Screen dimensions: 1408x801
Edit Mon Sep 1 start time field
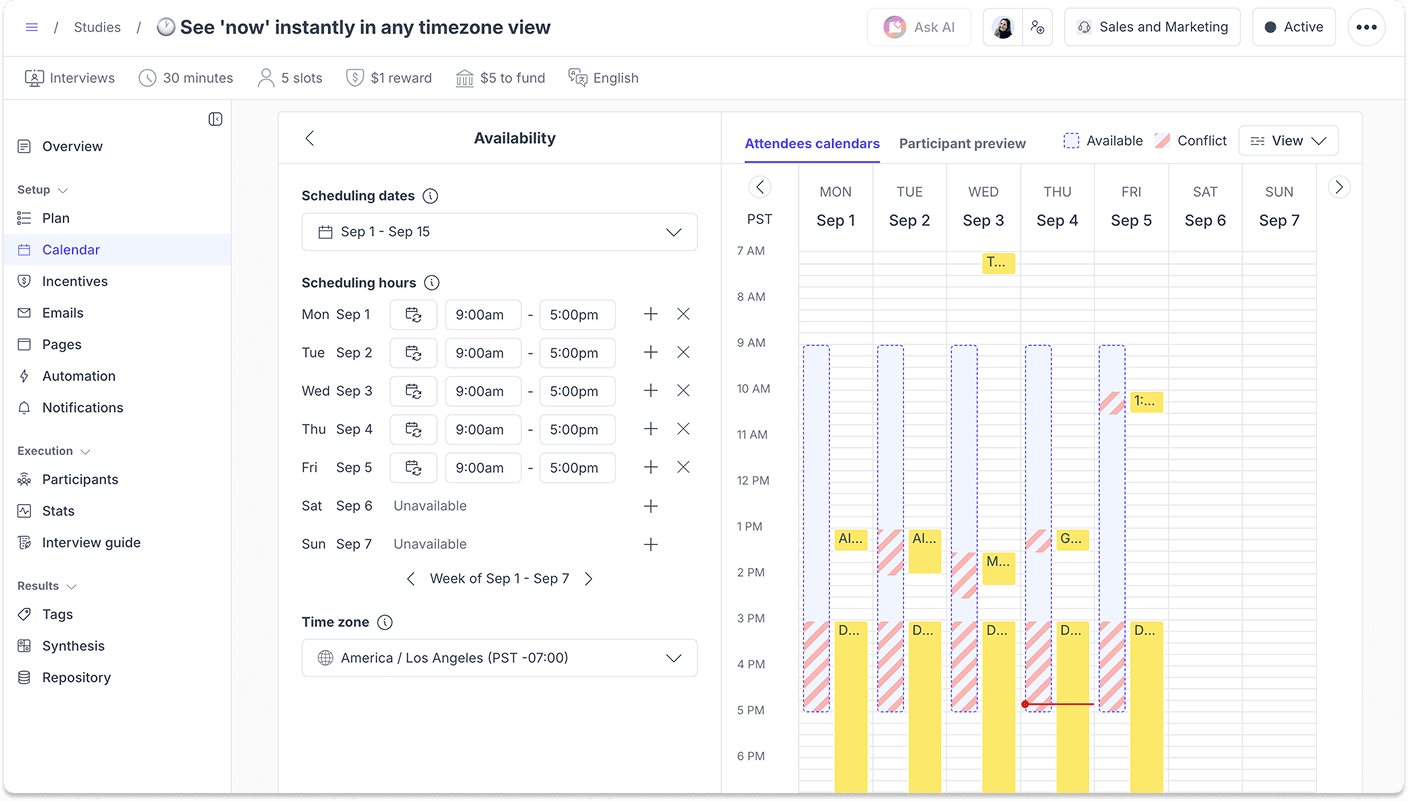483,315
